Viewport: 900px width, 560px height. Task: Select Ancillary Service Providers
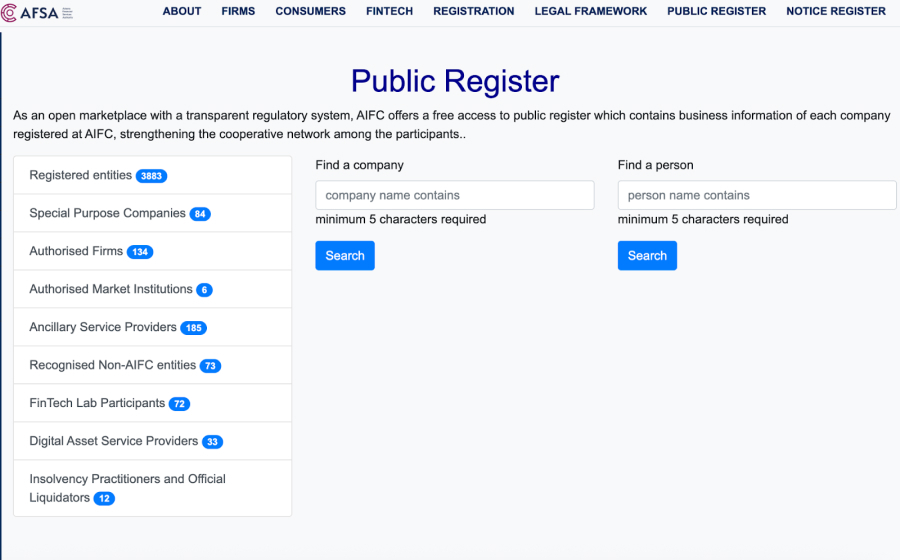(x=103, y=328)
